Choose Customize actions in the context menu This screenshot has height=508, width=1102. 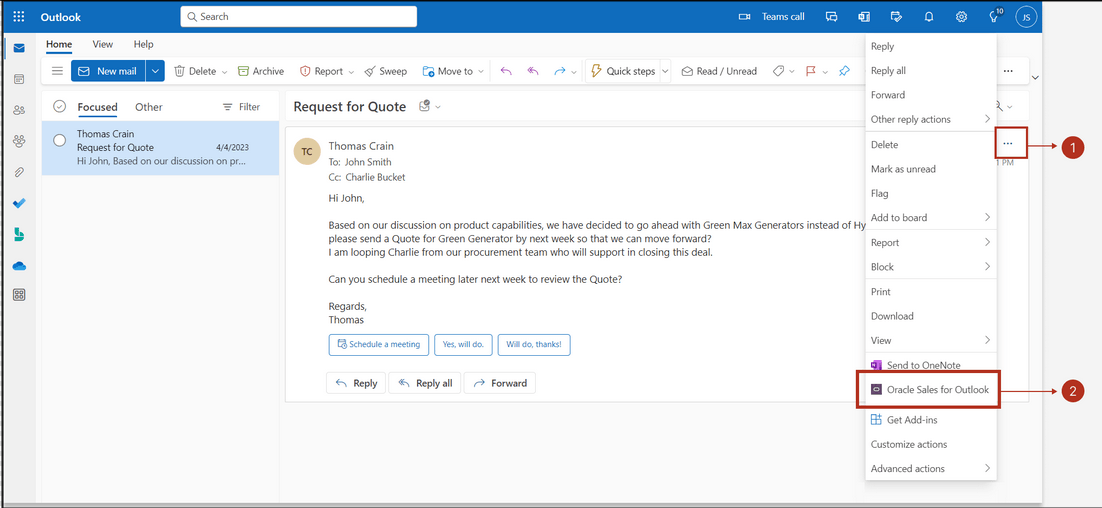[931, 444]
